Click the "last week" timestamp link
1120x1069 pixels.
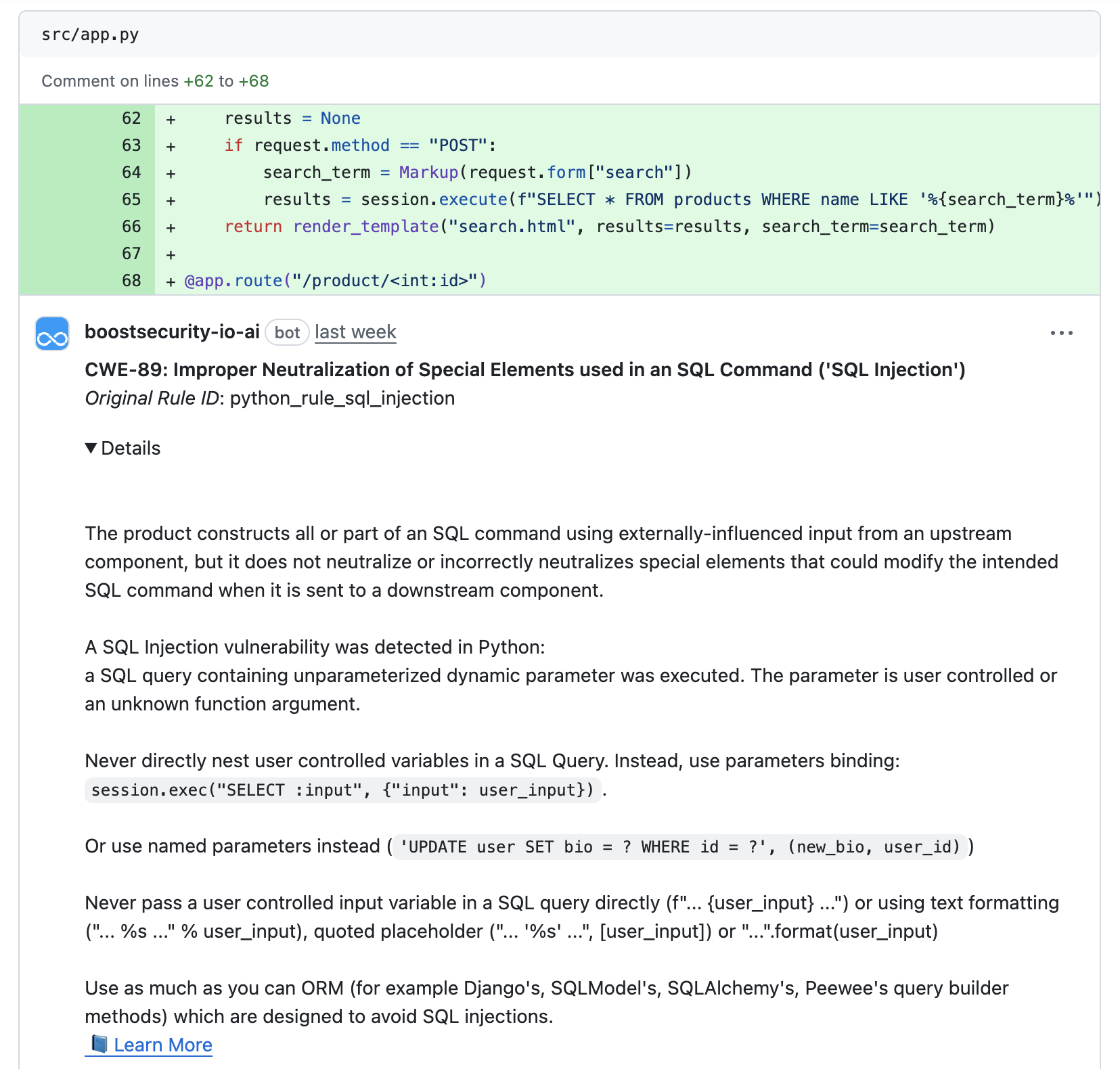point(355,332)
